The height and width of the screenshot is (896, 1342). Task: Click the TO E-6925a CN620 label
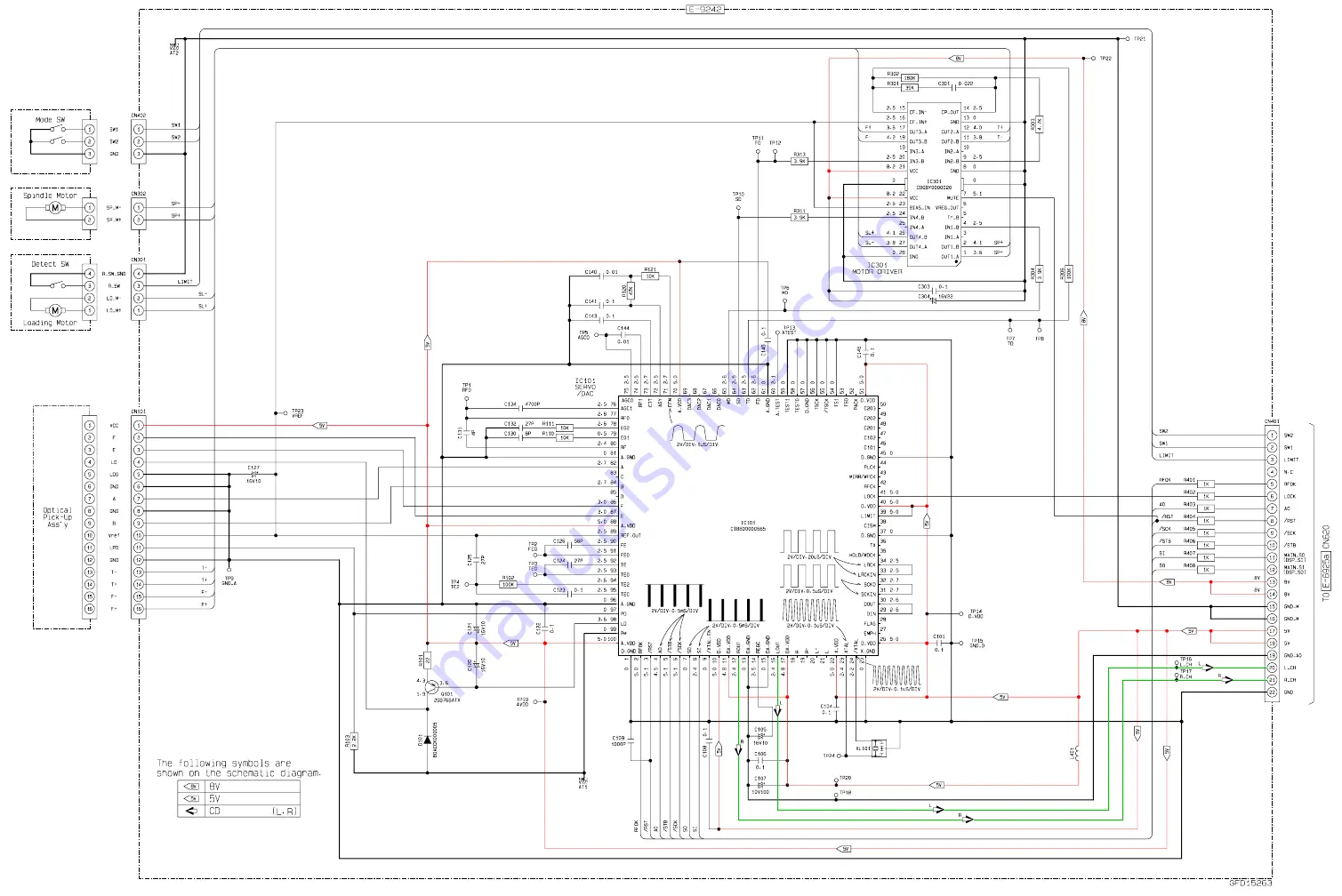click(x=1326, y=563)
